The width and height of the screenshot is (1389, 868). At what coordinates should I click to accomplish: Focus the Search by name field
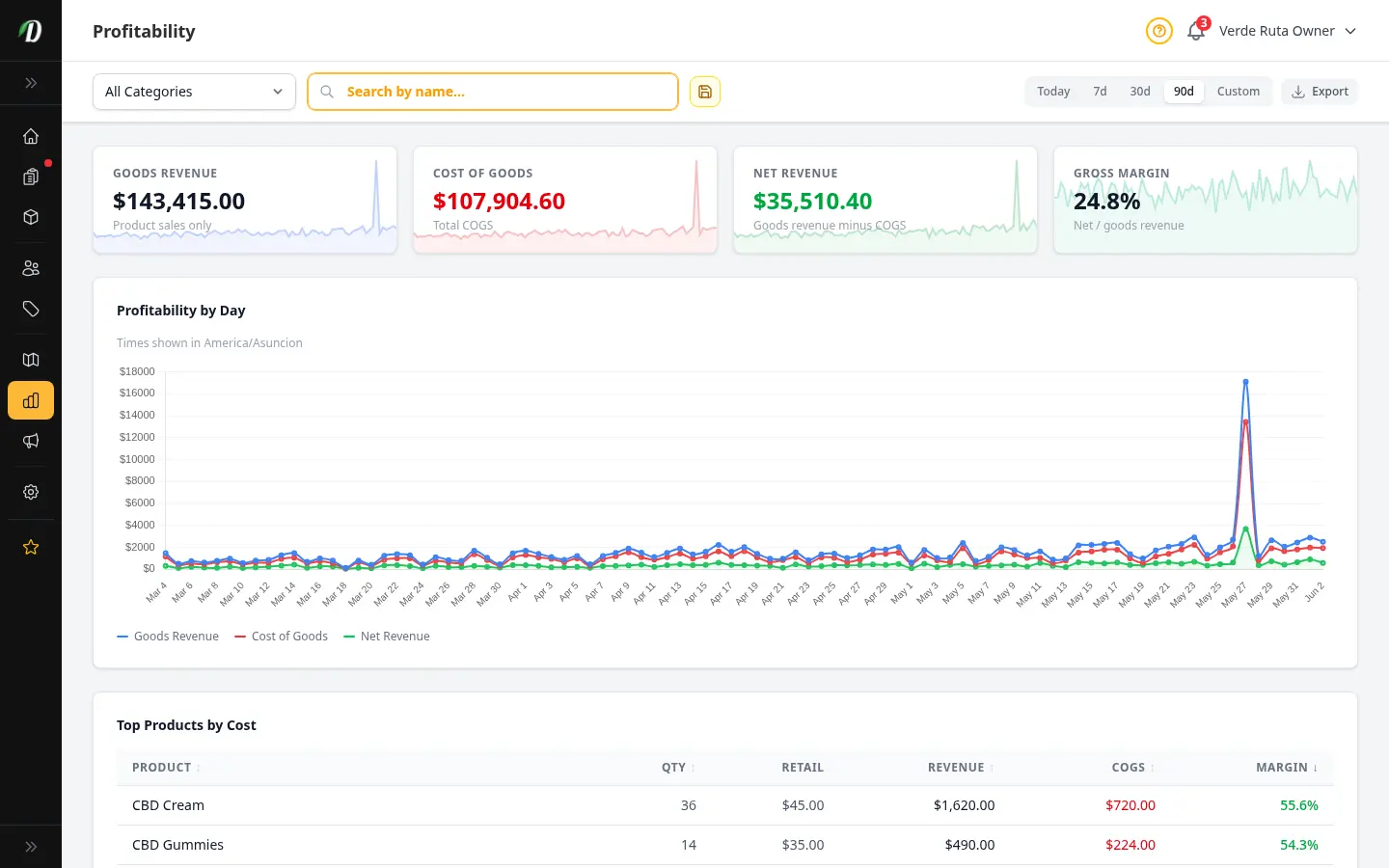click(493, 92)
